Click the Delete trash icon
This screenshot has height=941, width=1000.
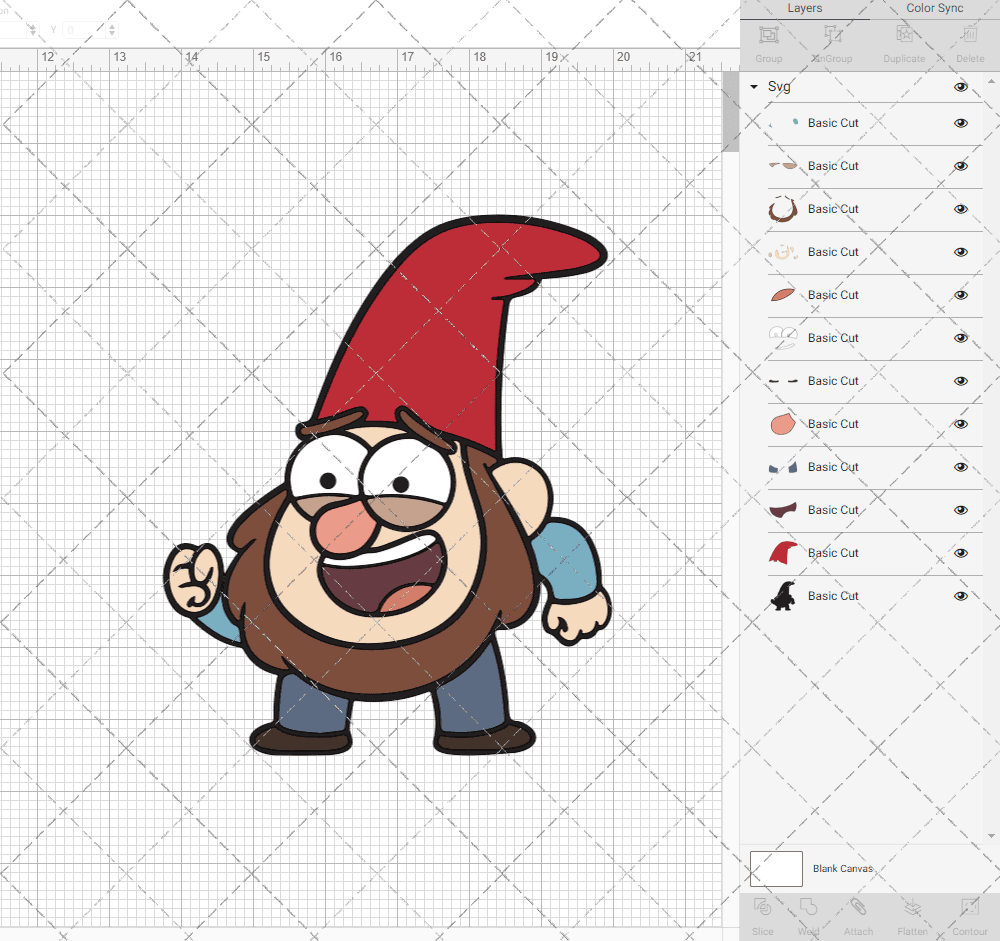pyautogui.click(x=969, y=35)
